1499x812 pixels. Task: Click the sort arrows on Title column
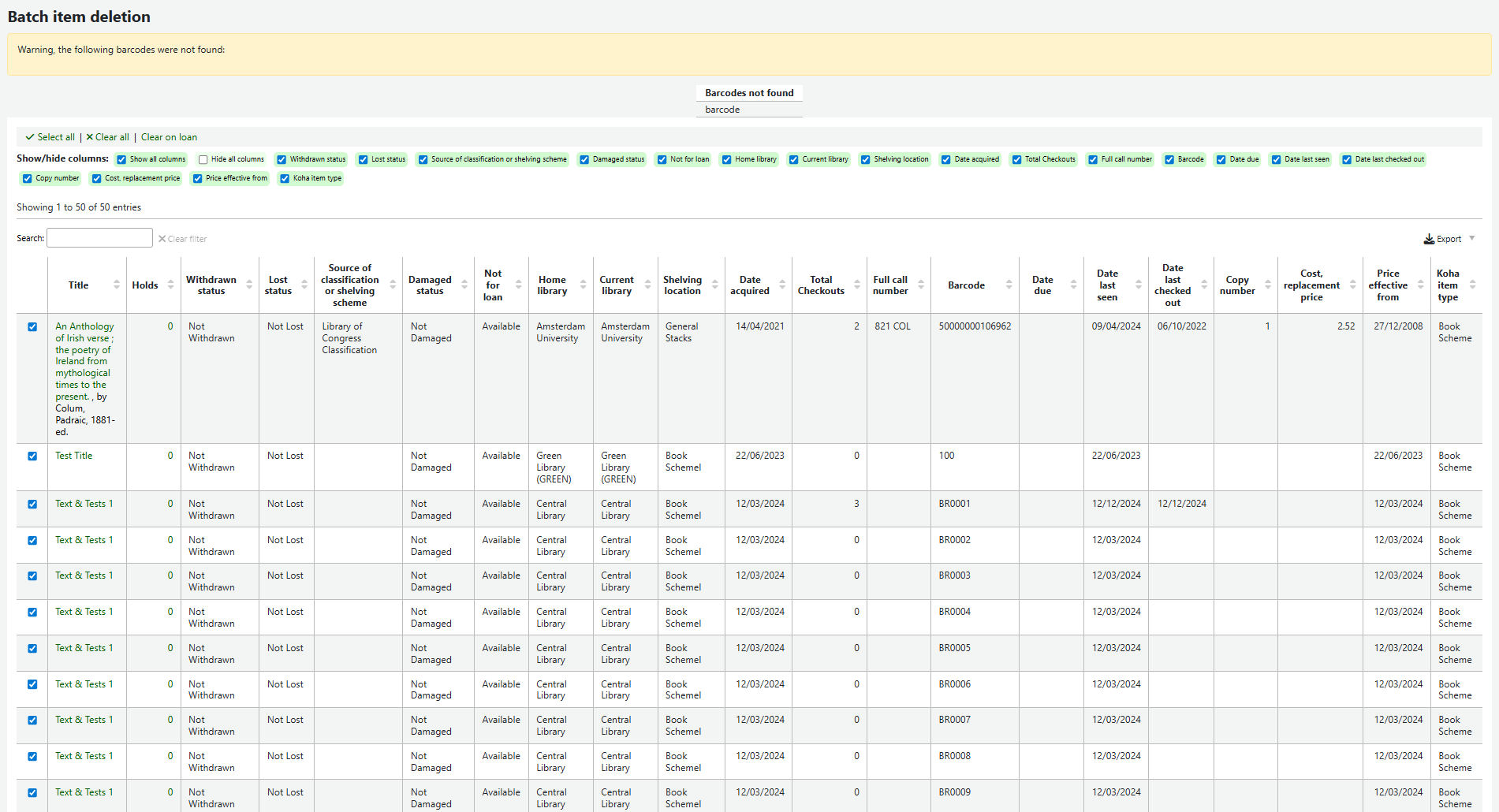click(117, 285)
